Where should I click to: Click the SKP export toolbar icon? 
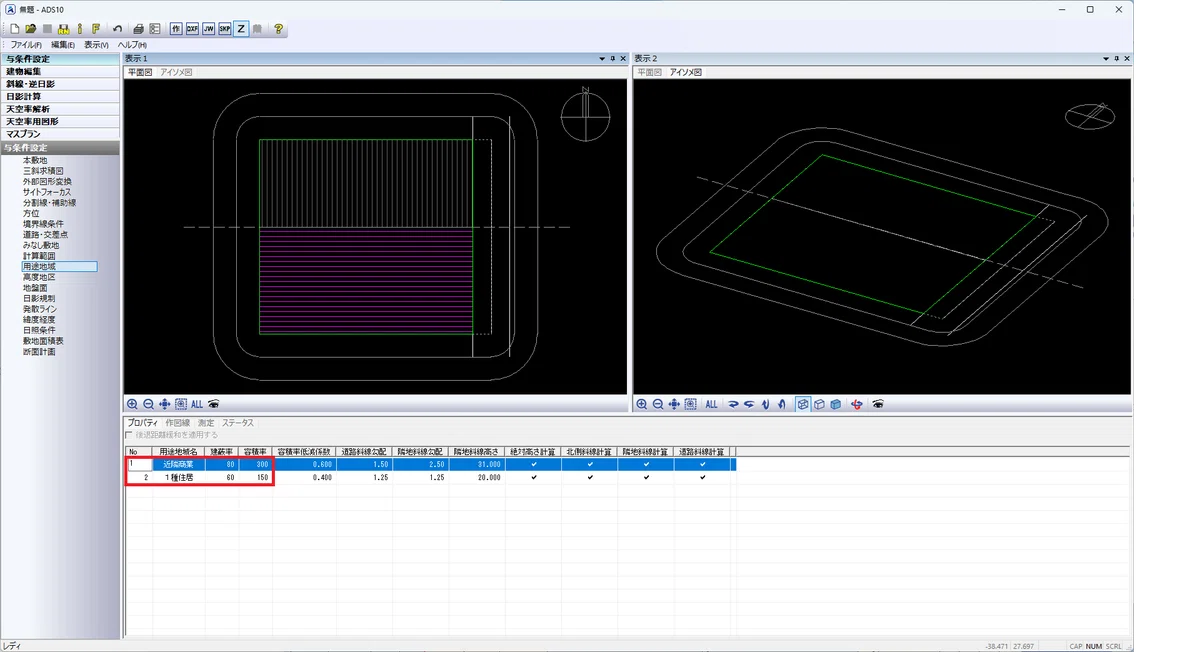click(224, 29)
